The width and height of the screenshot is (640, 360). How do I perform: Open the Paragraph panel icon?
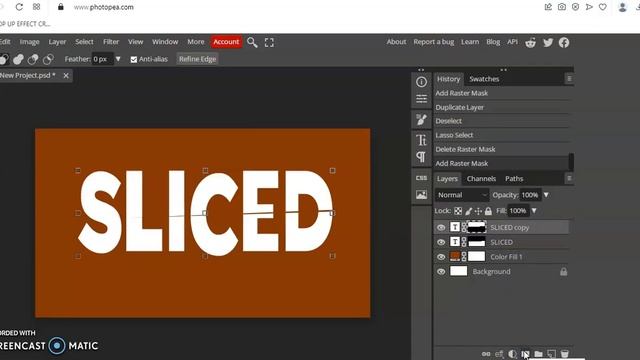421,157
